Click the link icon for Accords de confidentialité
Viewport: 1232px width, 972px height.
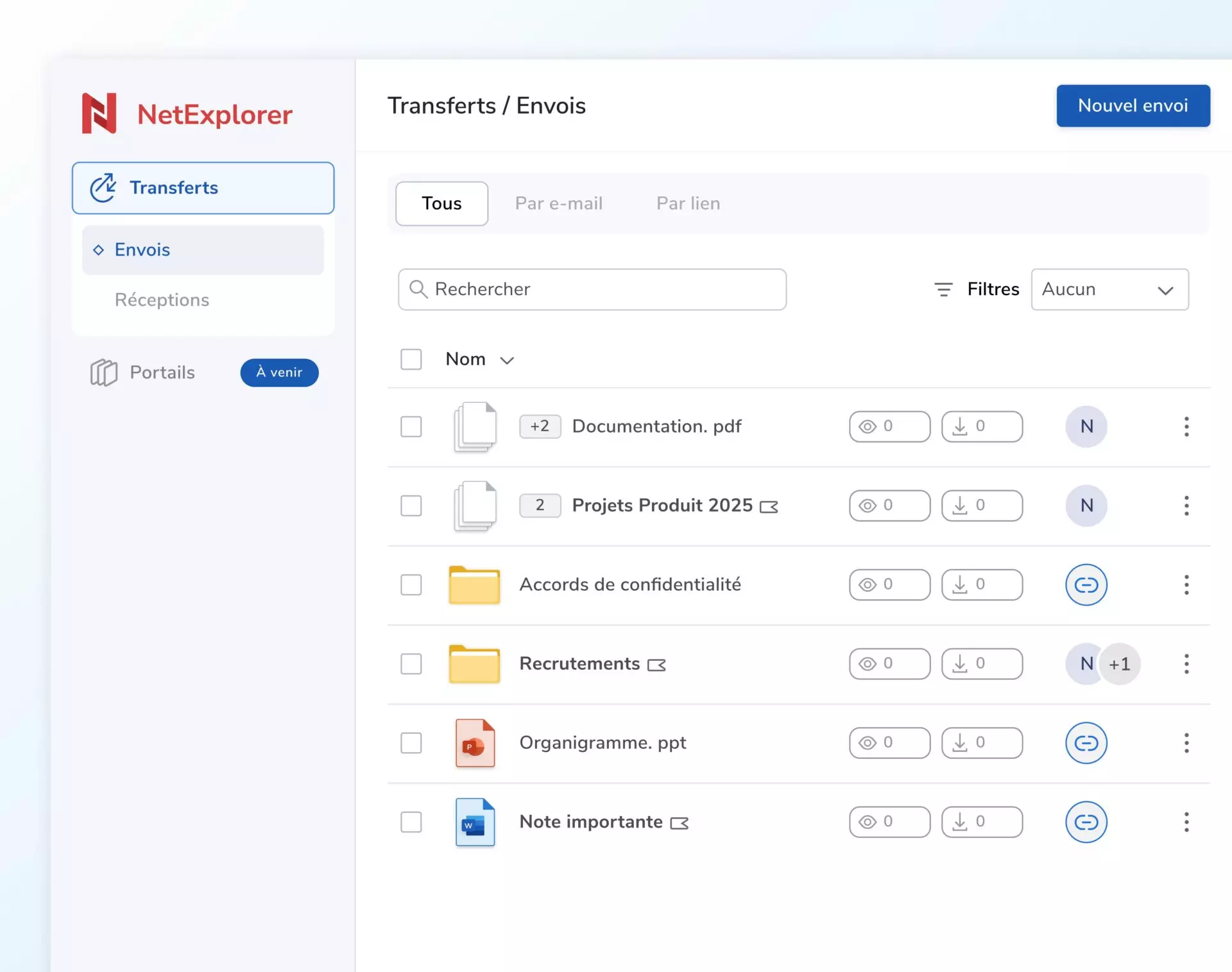click(1086, 584)
